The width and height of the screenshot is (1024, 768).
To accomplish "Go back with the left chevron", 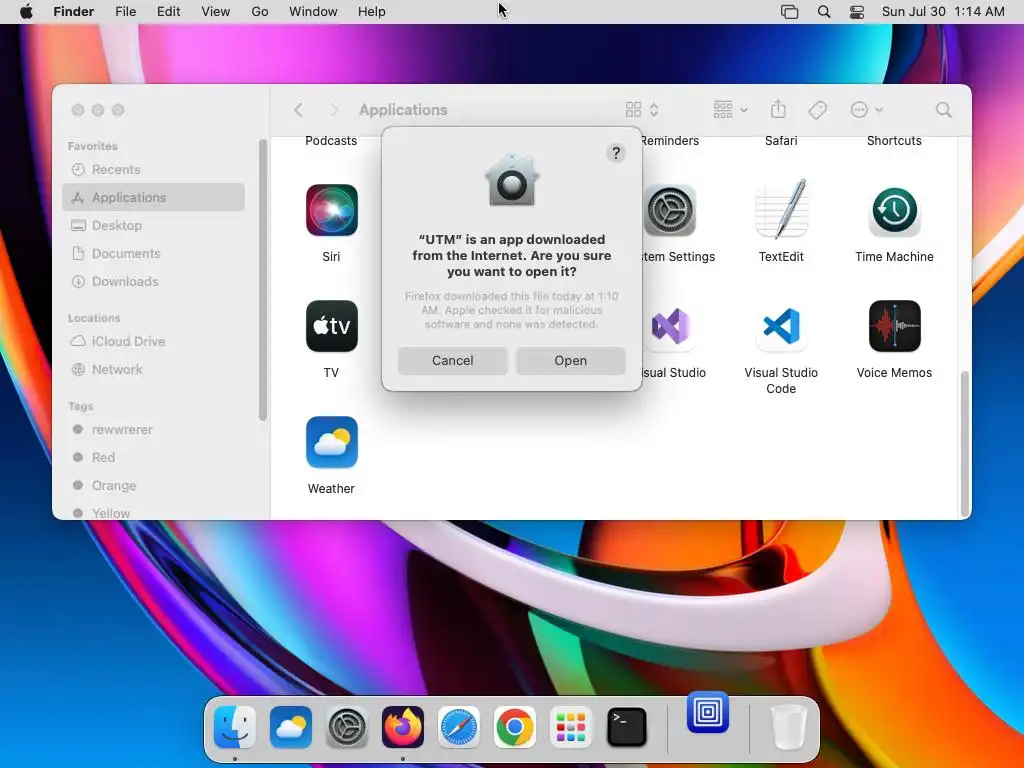I will click(x=298, y=110).
